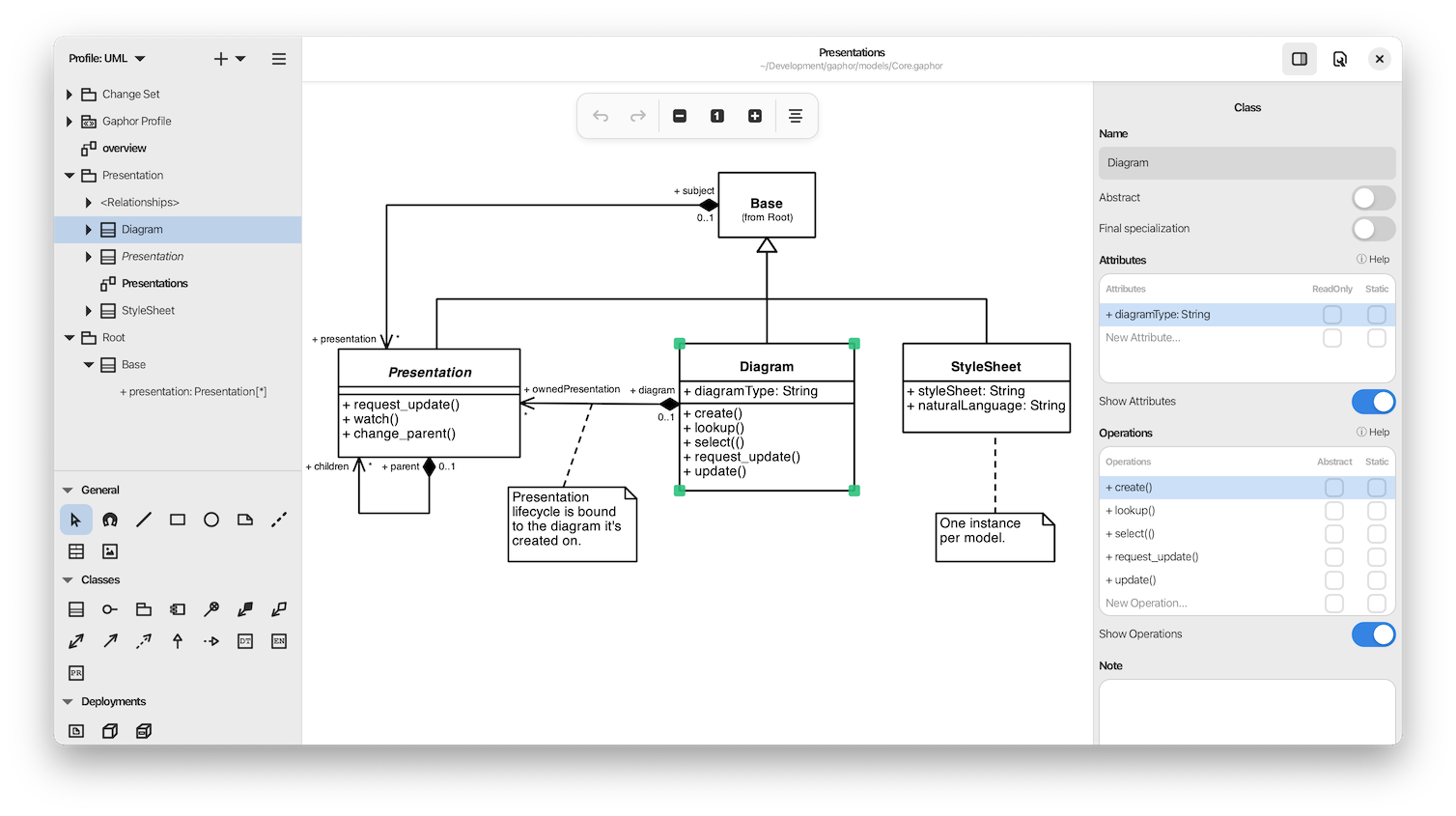Enable the Abstract toggle for Diagram class
The image size is (1456, 816).
(1373, 197)
